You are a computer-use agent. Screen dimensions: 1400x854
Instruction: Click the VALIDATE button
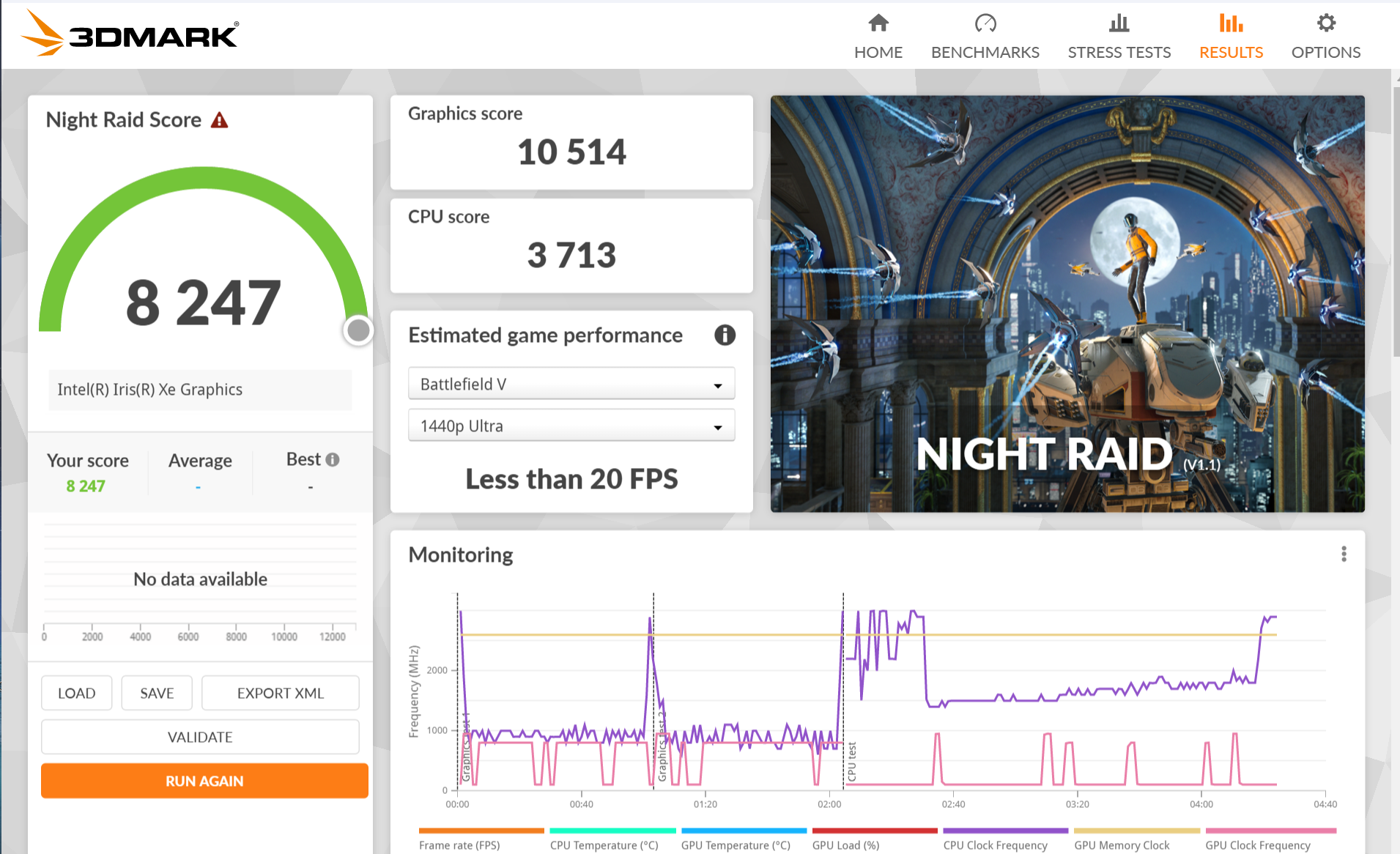pyautogui.click(x=200, y=737)
